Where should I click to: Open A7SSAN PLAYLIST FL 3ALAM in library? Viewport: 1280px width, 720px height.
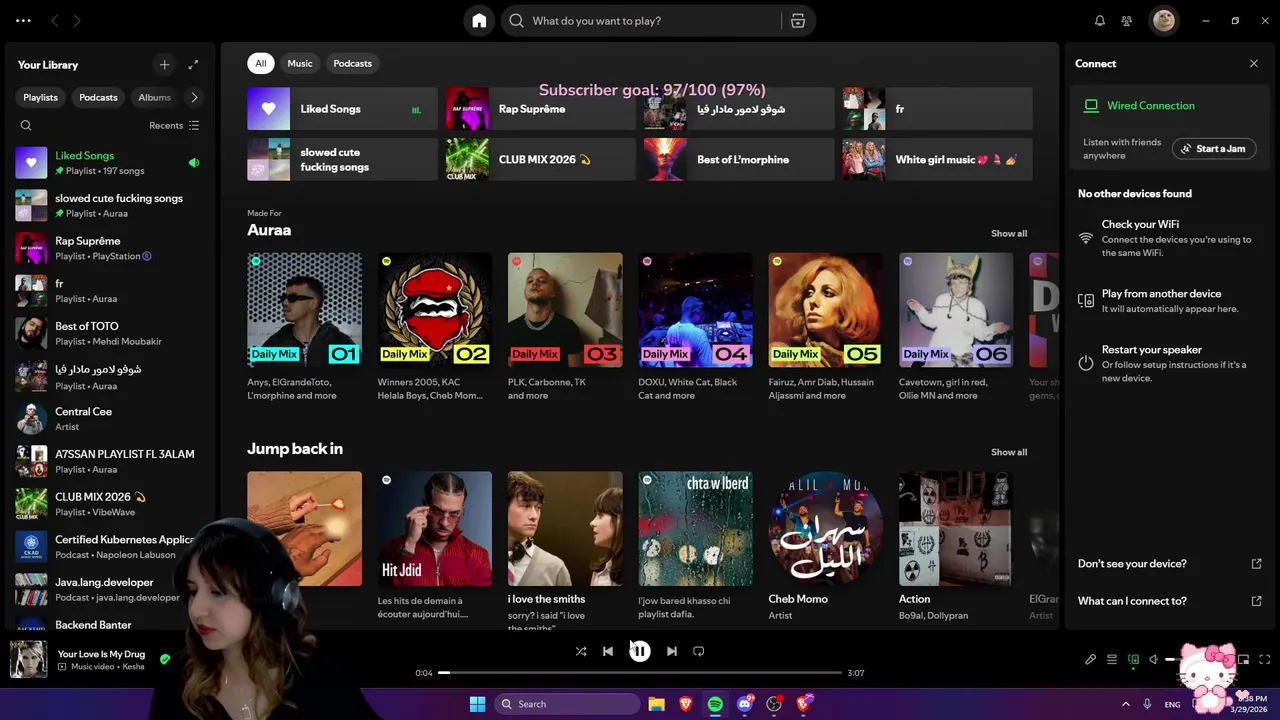[110, 461]
